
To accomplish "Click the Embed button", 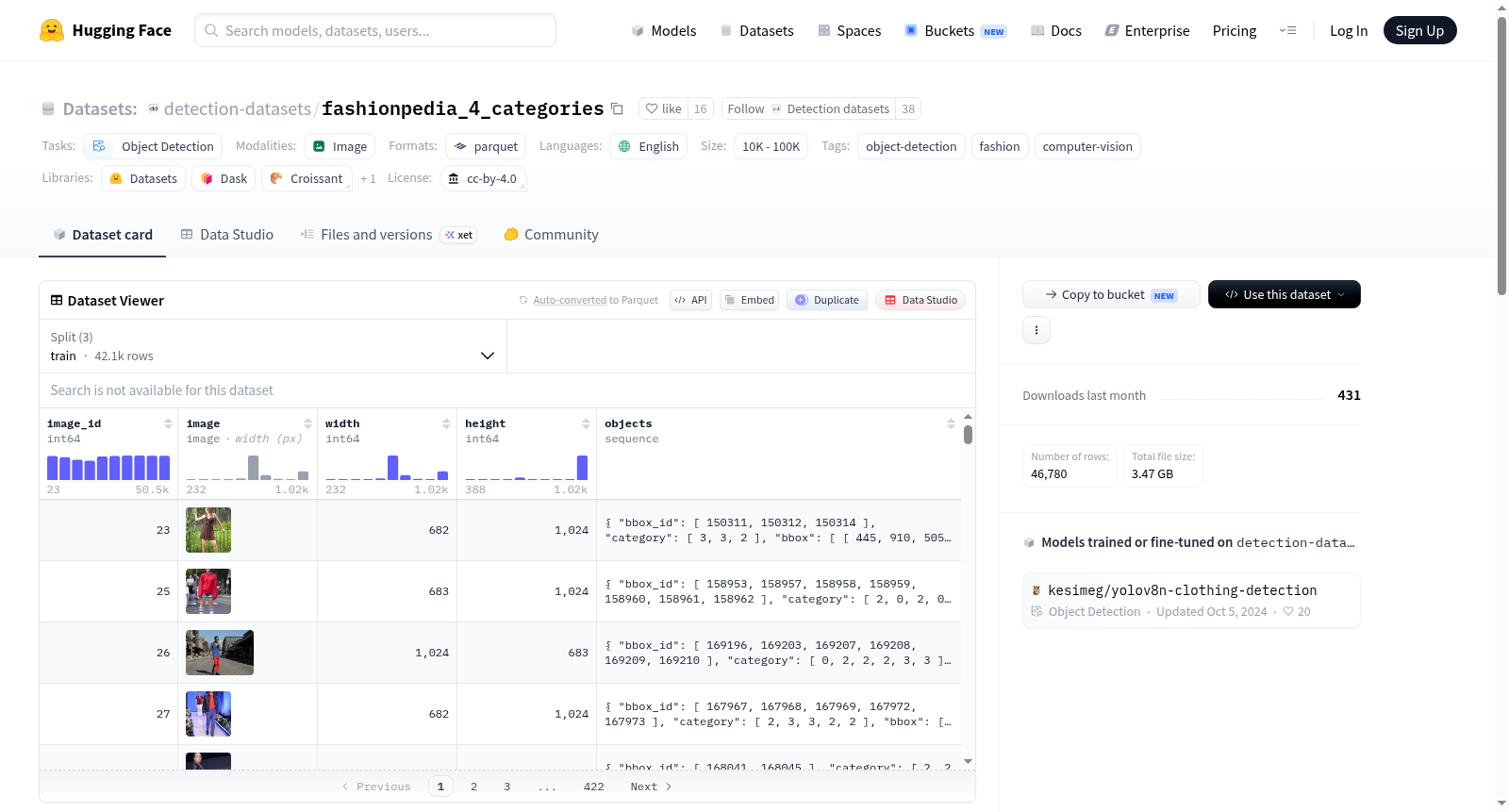I will [749, 300].
